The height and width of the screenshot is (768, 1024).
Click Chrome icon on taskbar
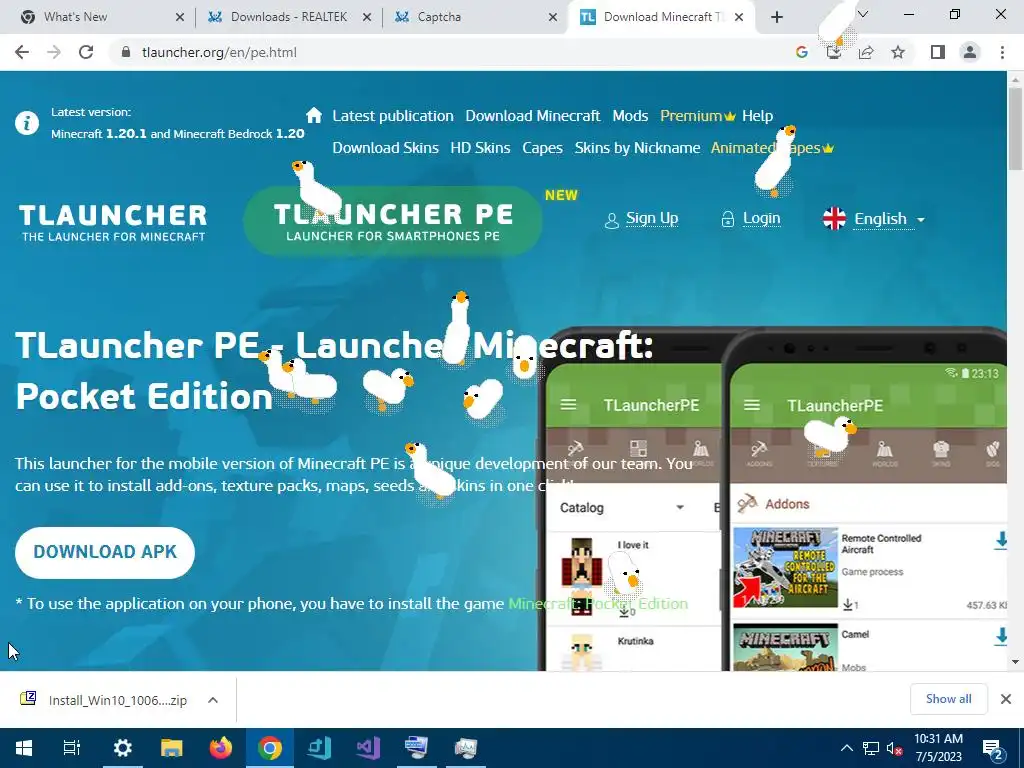pos(270,748)
